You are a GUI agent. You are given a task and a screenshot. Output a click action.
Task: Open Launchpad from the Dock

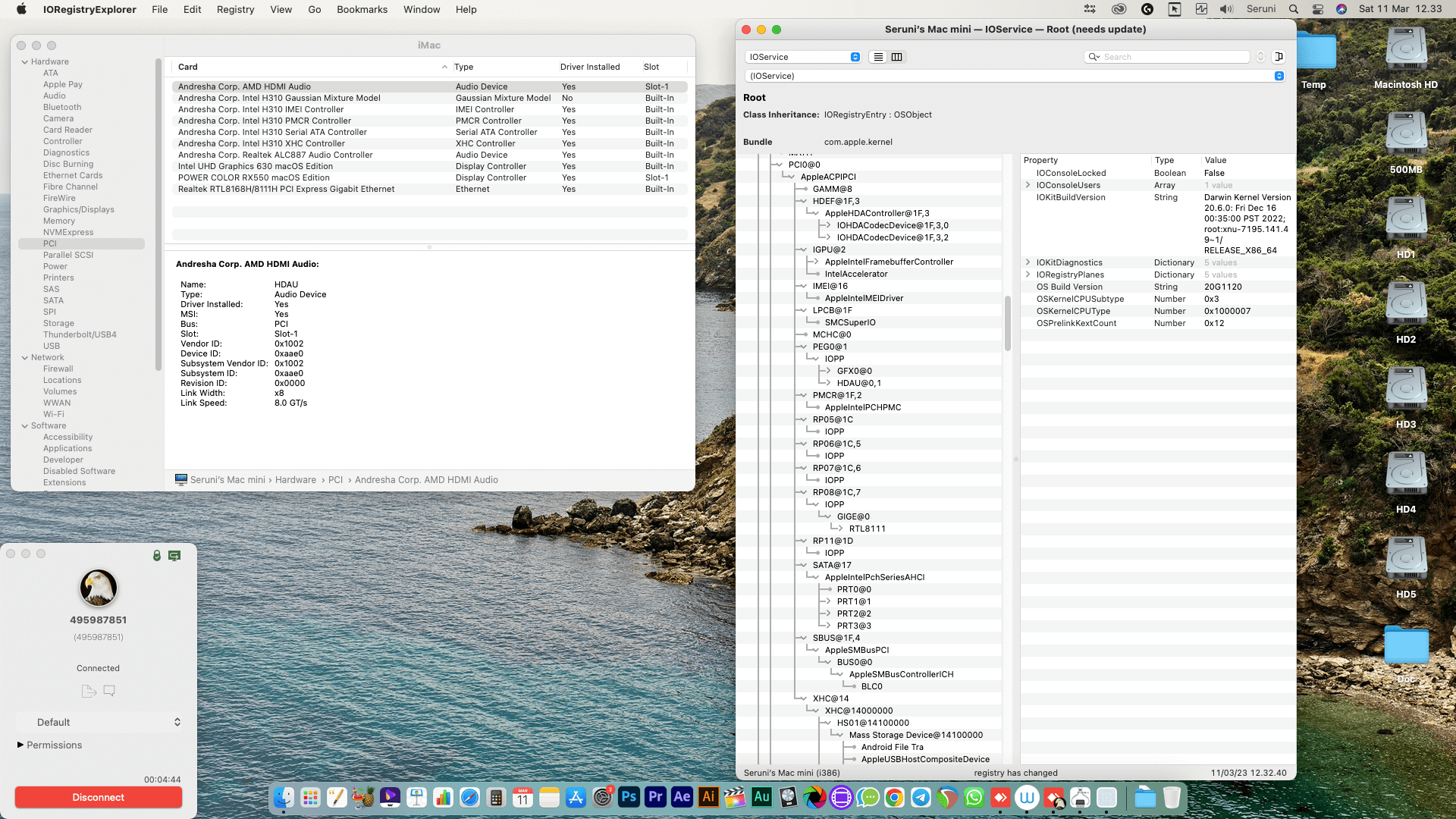310,797
